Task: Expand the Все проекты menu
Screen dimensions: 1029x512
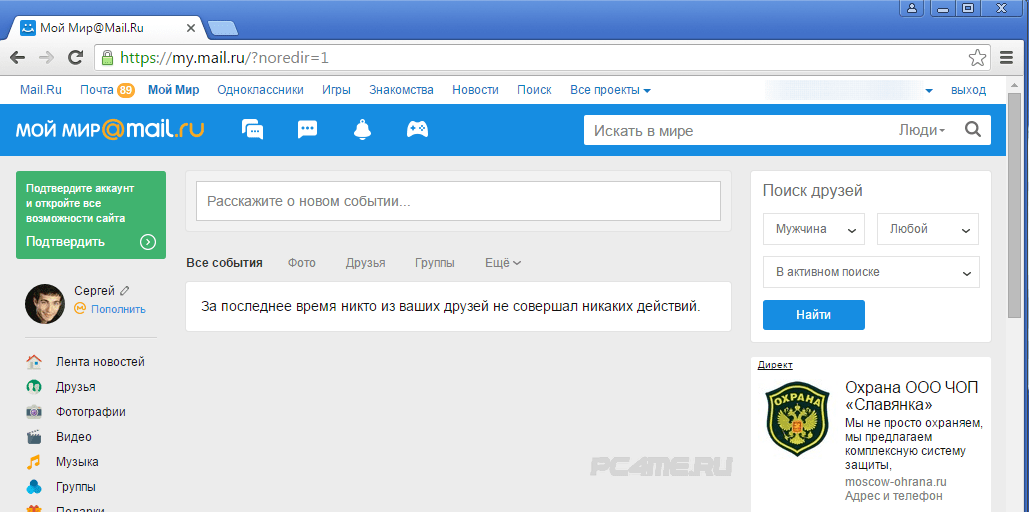Action: tap(610, 90)
